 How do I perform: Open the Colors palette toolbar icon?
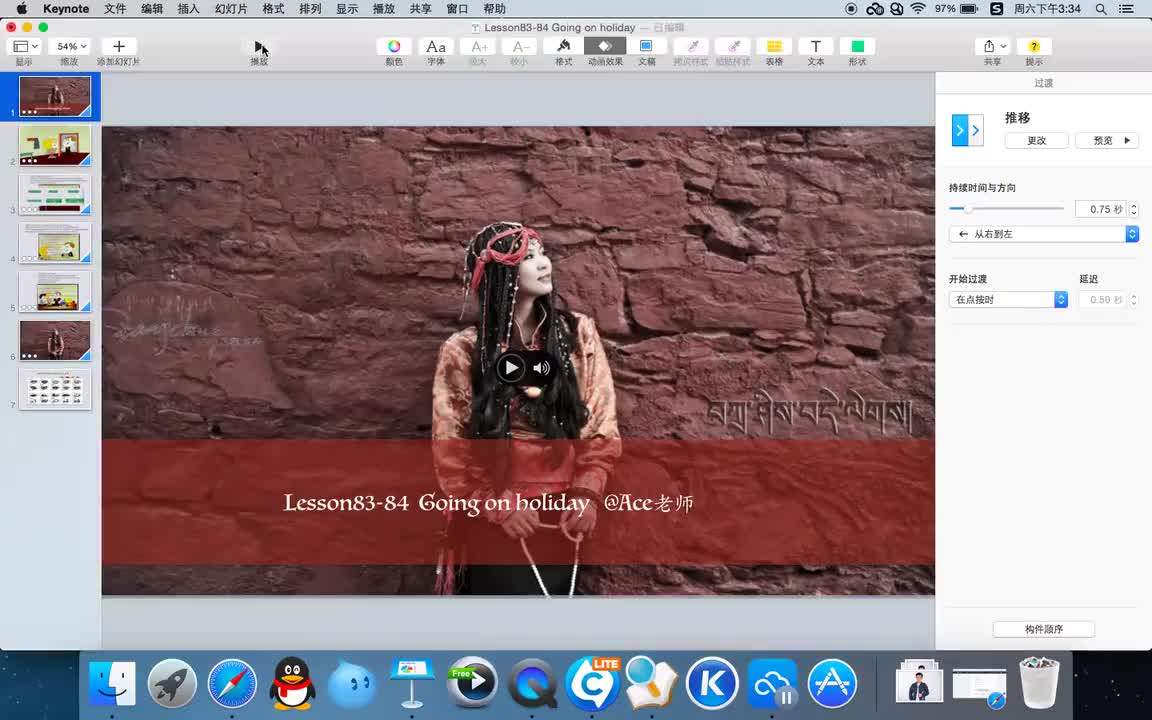tap(394, 46)
